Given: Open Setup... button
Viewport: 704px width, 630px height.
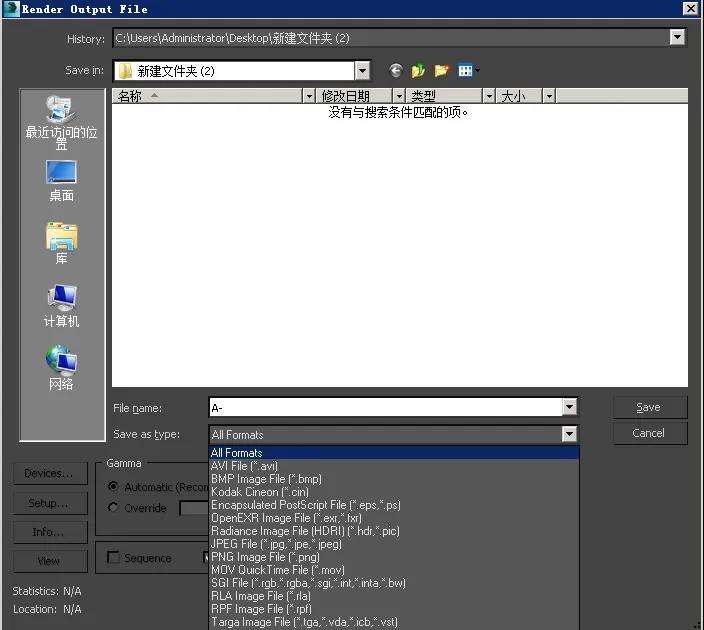Looking at the screenshot, I should pos(50,503).
